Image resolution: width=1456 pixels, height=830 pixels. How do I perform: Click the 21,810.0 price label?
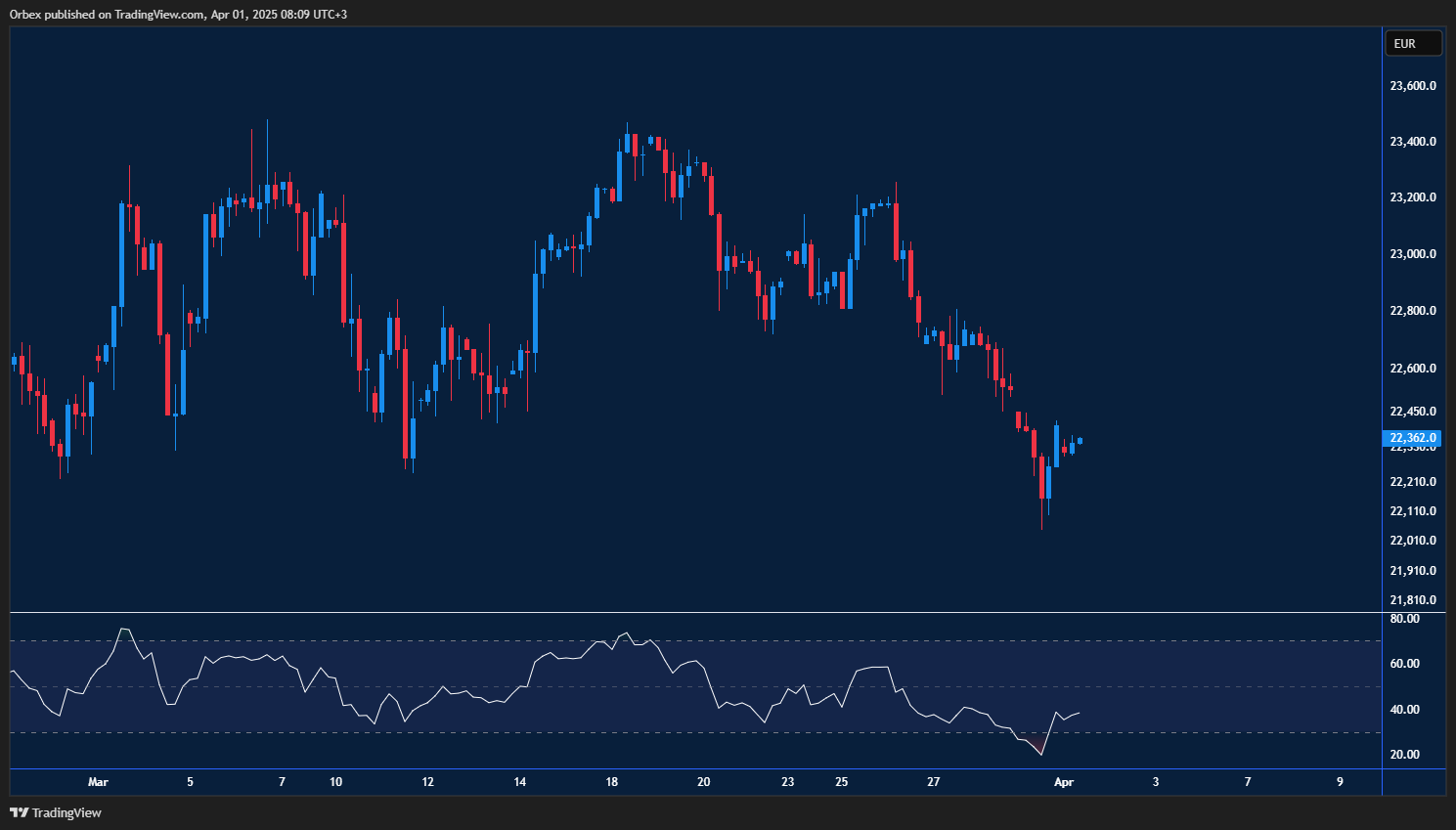tap(1412, 599)
